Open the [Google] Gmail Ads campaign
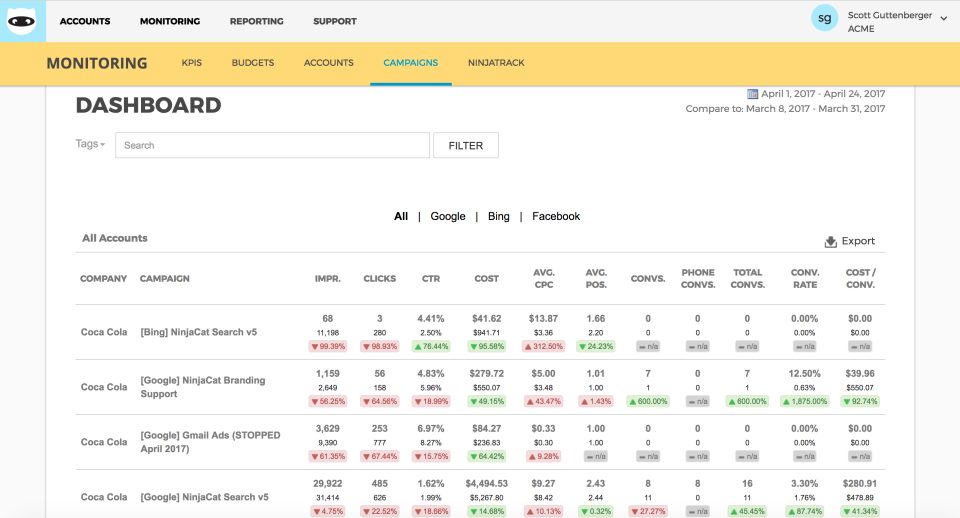The height and width of the screenshot is (518, 960). coord(211,442)
